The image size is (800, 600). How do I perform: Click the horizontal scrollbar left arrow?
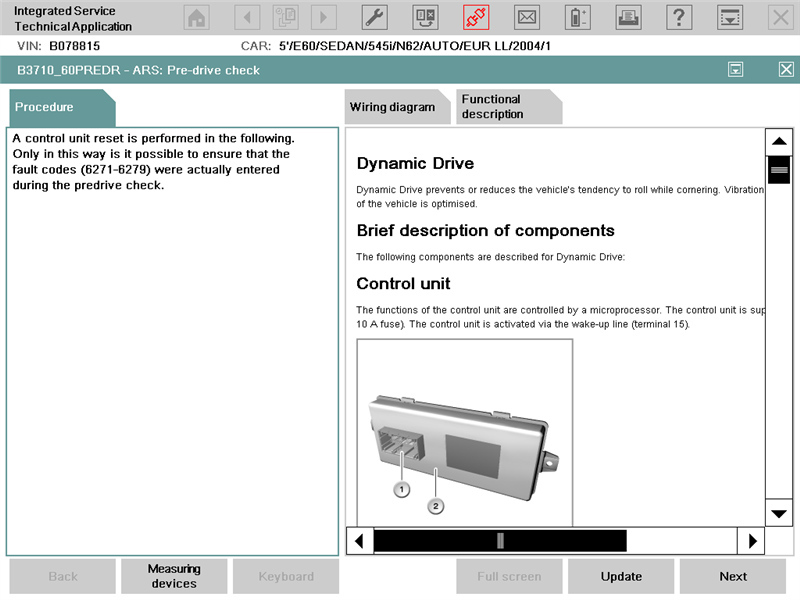[360, 541]
